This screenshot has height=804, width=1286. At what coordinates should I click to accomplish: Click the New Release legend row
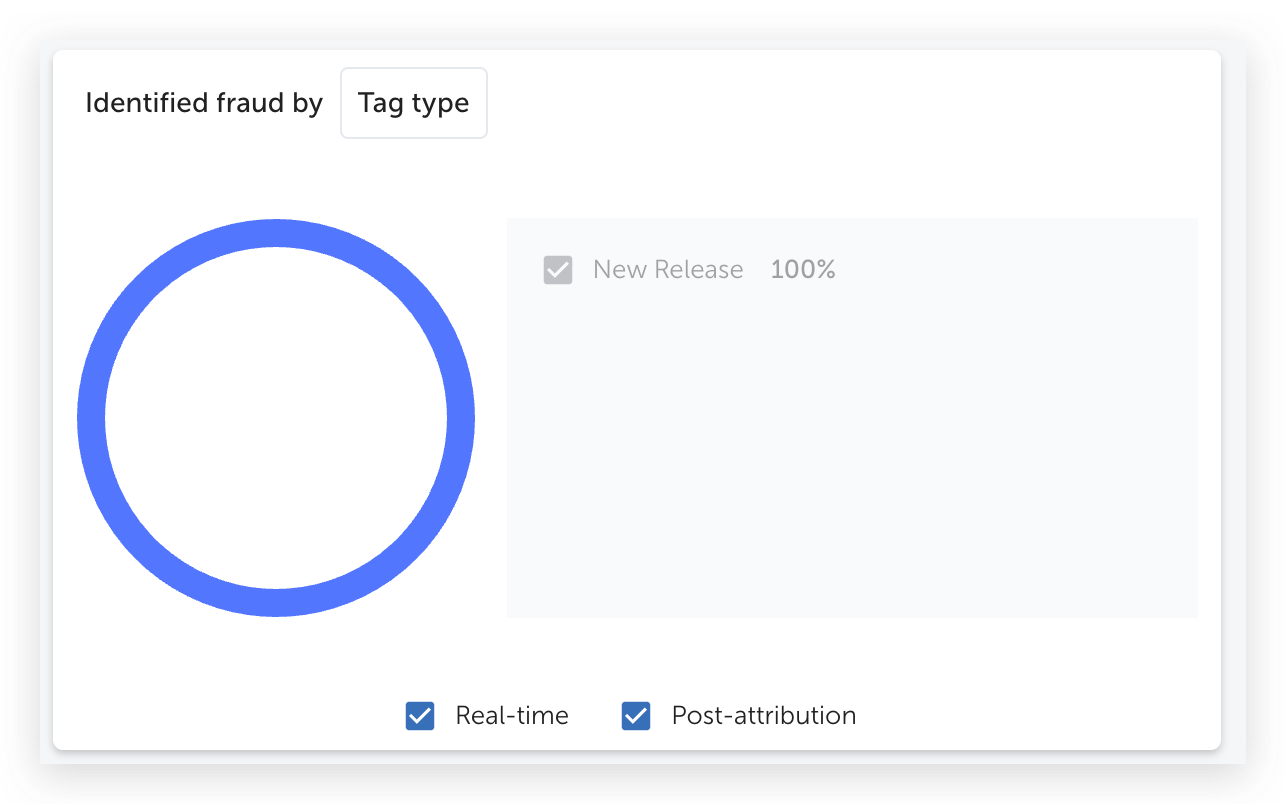tap(690, 270)
